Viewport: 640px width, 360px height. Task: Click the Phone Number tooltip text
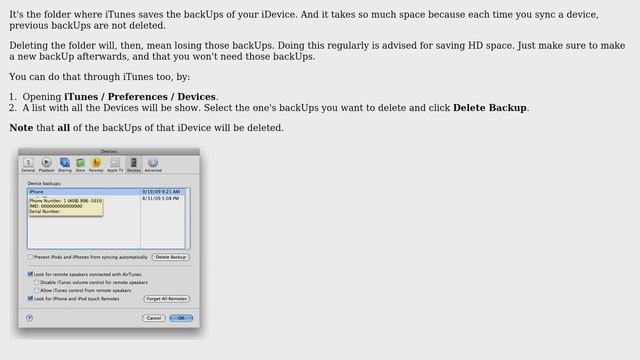point(66,201)
